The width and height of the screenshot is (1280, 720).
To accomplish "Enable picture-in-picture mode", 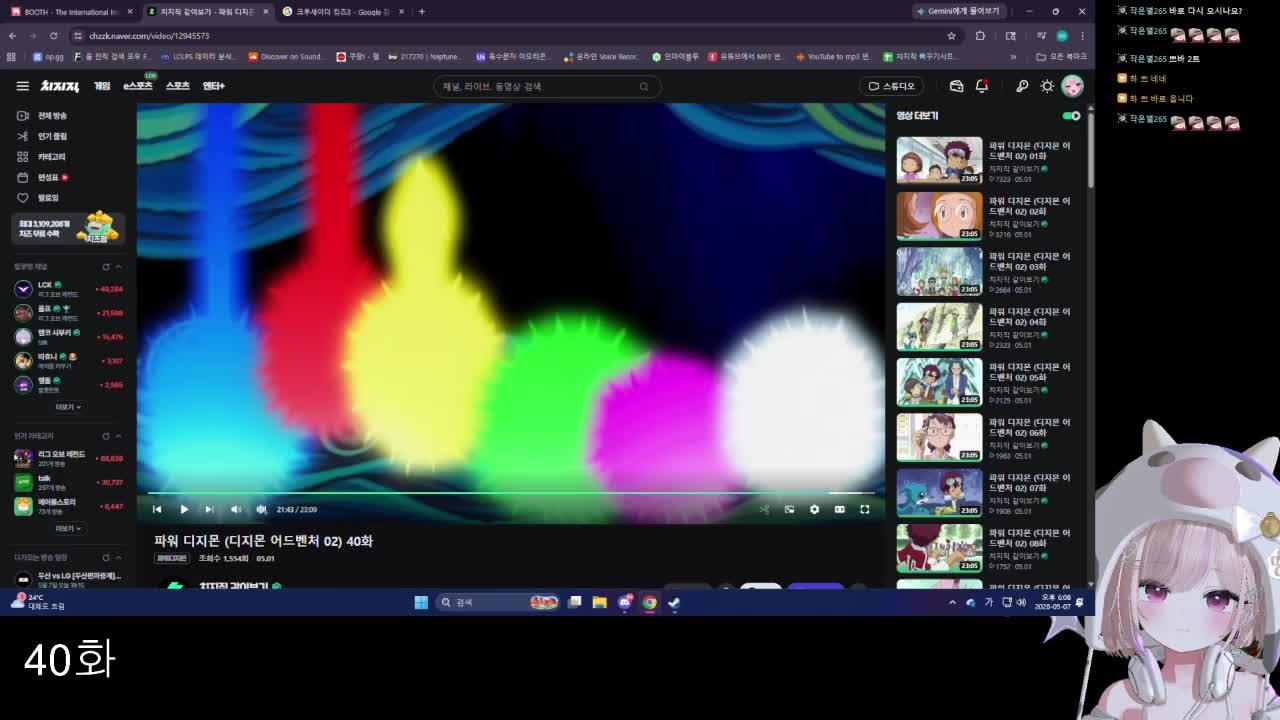I will click(x=790, y=509).
